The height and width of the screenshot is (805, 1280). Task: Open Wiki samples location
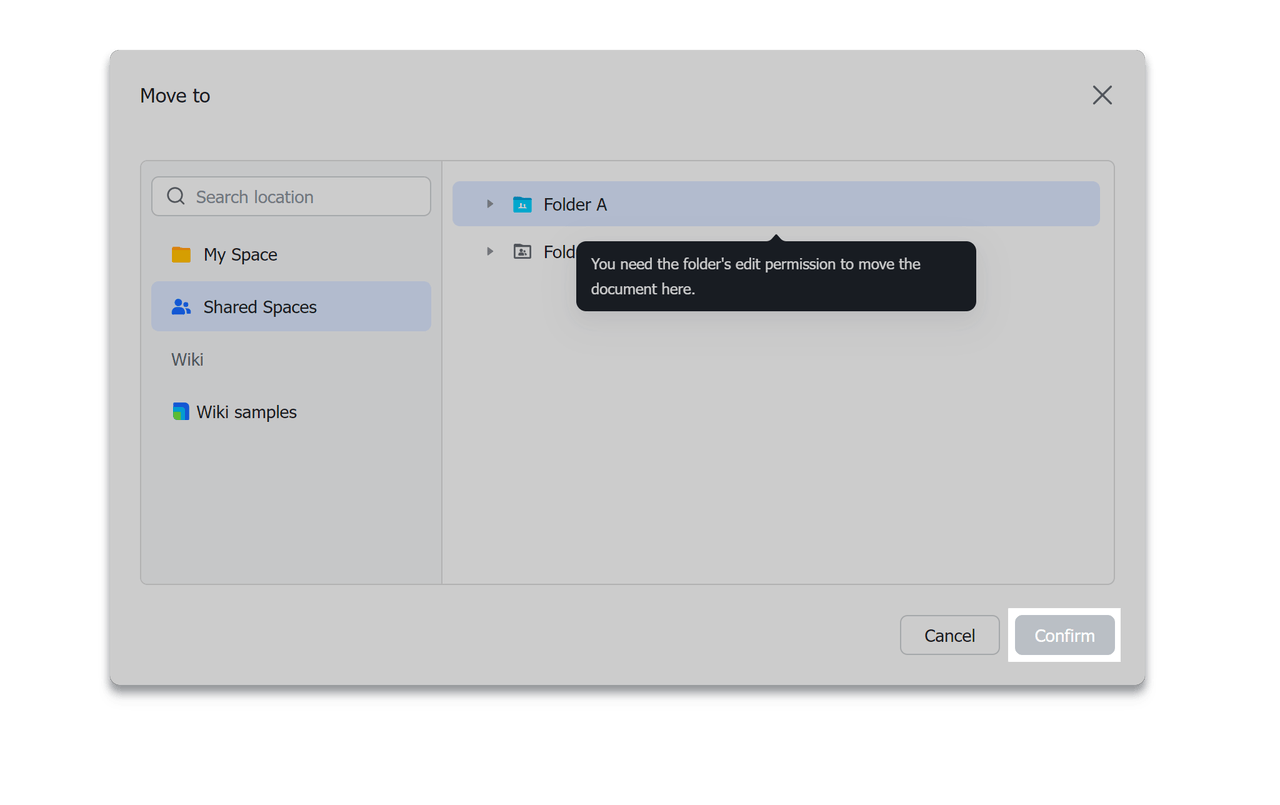tap(246, 412)
